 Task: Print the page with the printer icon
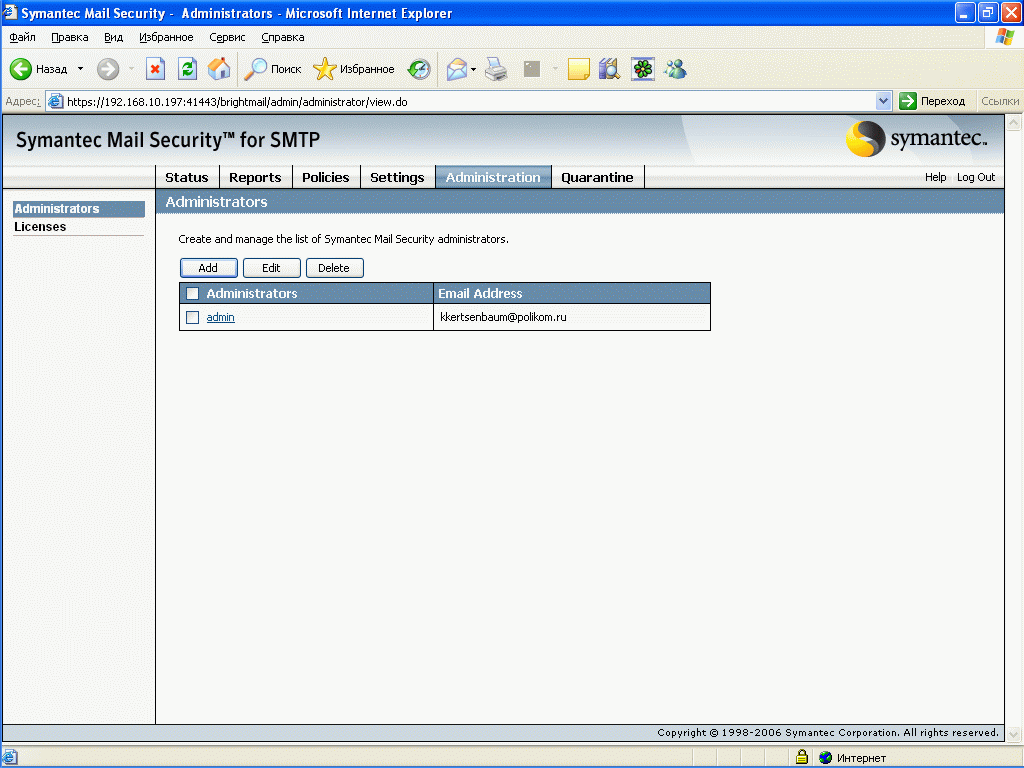click(496, 69)
